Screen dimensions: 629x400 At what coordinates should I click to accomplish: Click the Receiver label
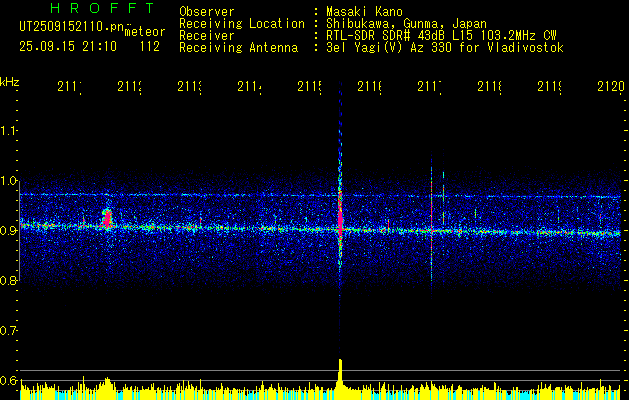point(207,36)
